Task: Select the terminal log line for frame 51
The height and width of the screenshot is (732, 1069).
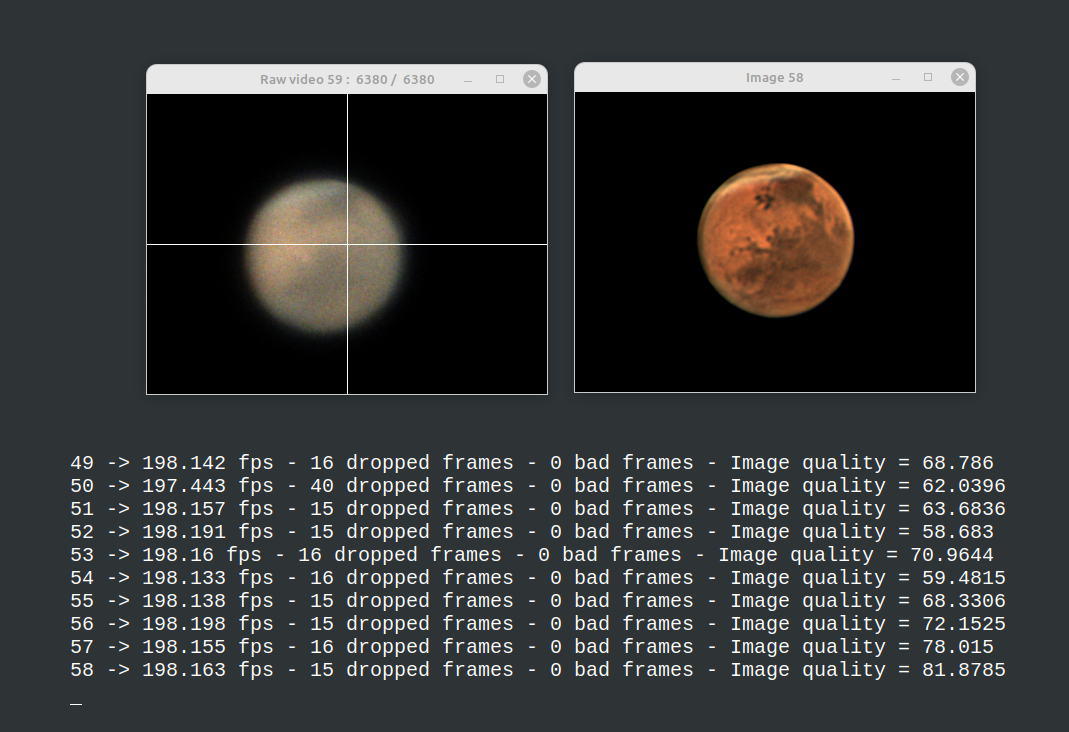Action: tap(538, 509)
